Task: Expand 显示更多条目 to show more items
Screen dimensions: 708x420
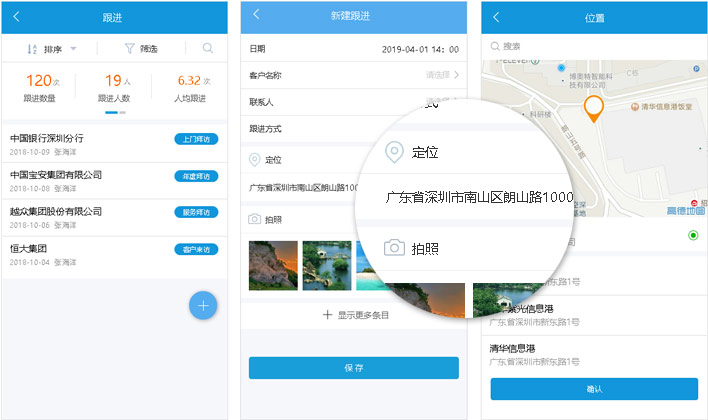Action: (x=354, y=315)
